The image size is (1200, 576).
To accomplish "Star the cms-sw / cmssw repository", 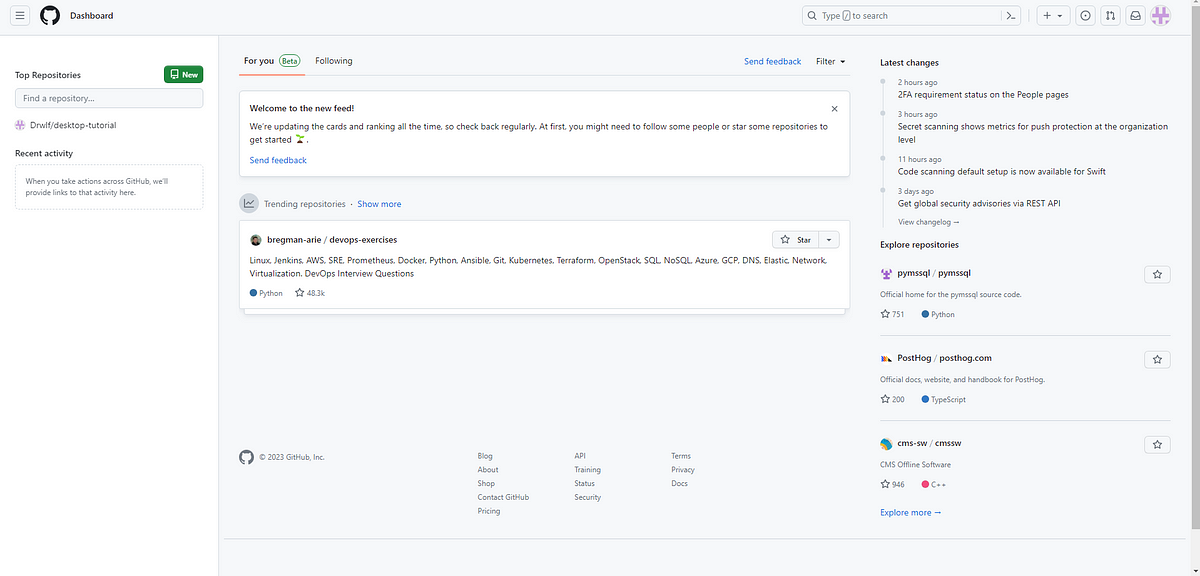I will pos(1157,444).
